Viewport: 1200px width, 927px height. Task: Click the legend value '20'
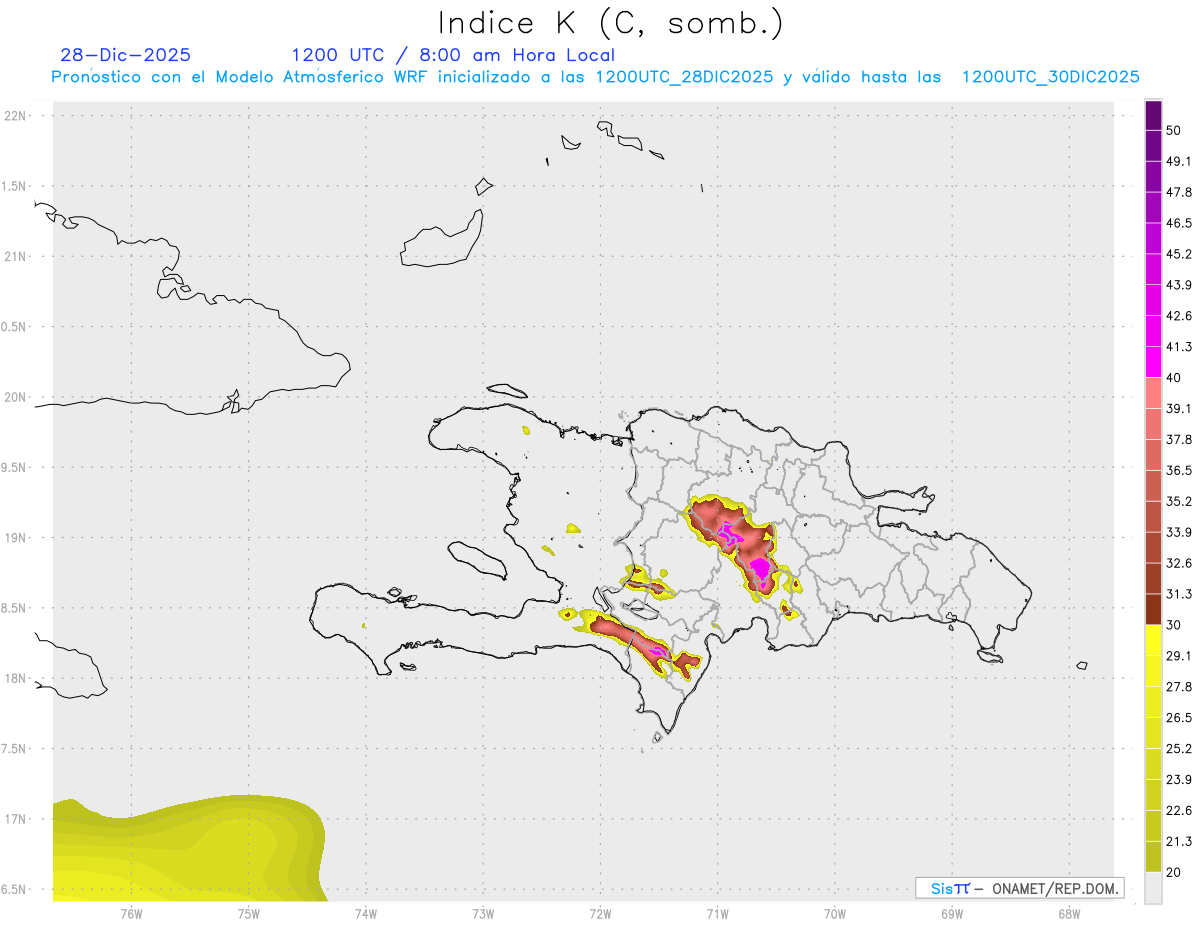1174,873
